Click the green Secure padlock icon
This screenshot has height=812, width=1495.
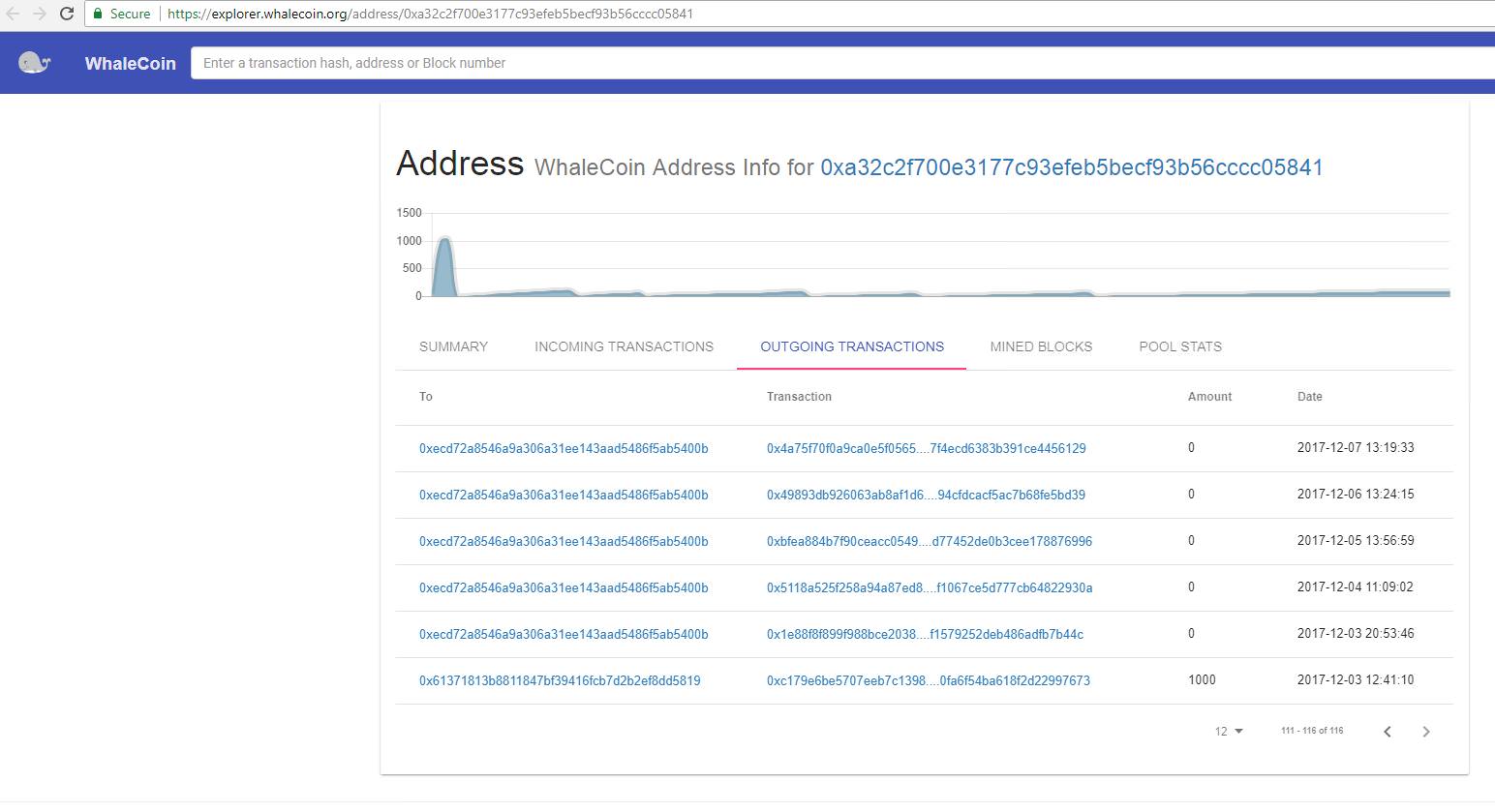98,14
